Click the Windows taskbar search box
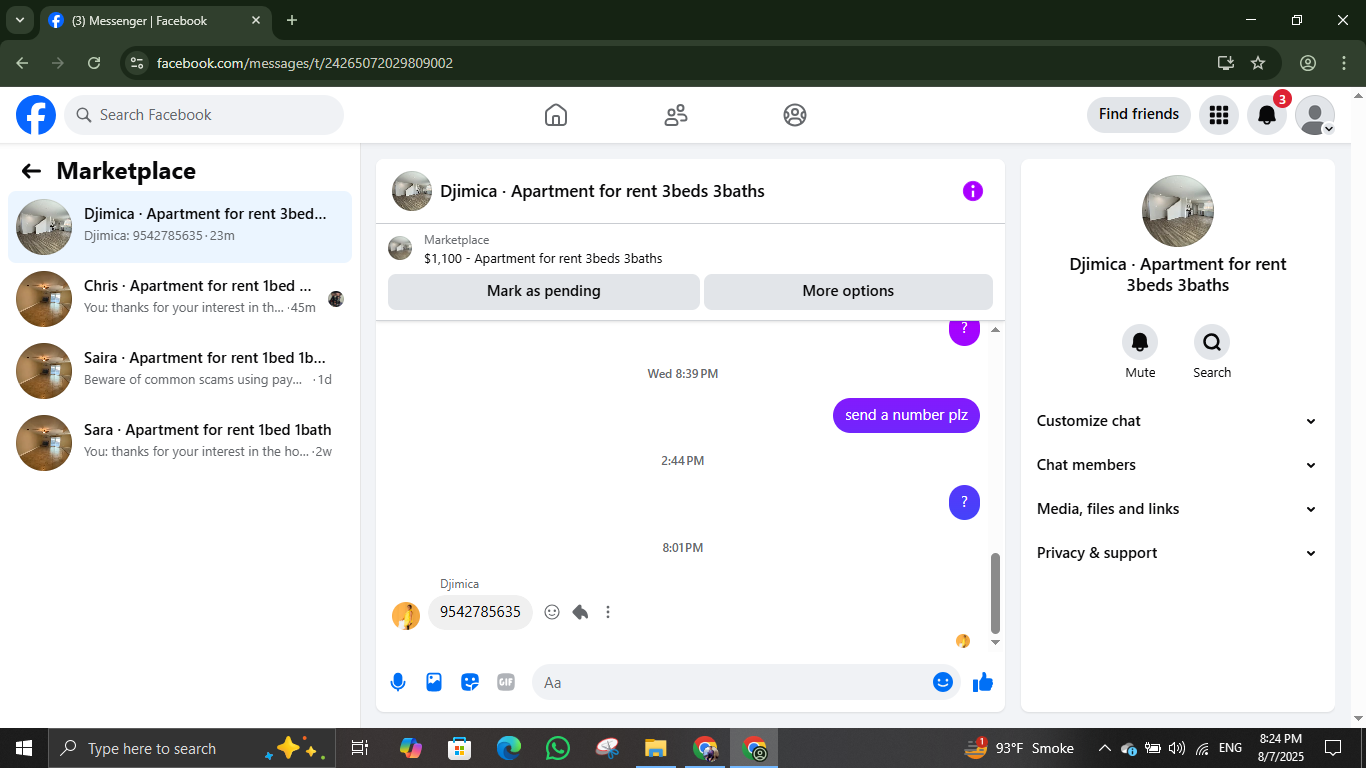Viewport: 1366px width, 768px height. coord(190,748)
